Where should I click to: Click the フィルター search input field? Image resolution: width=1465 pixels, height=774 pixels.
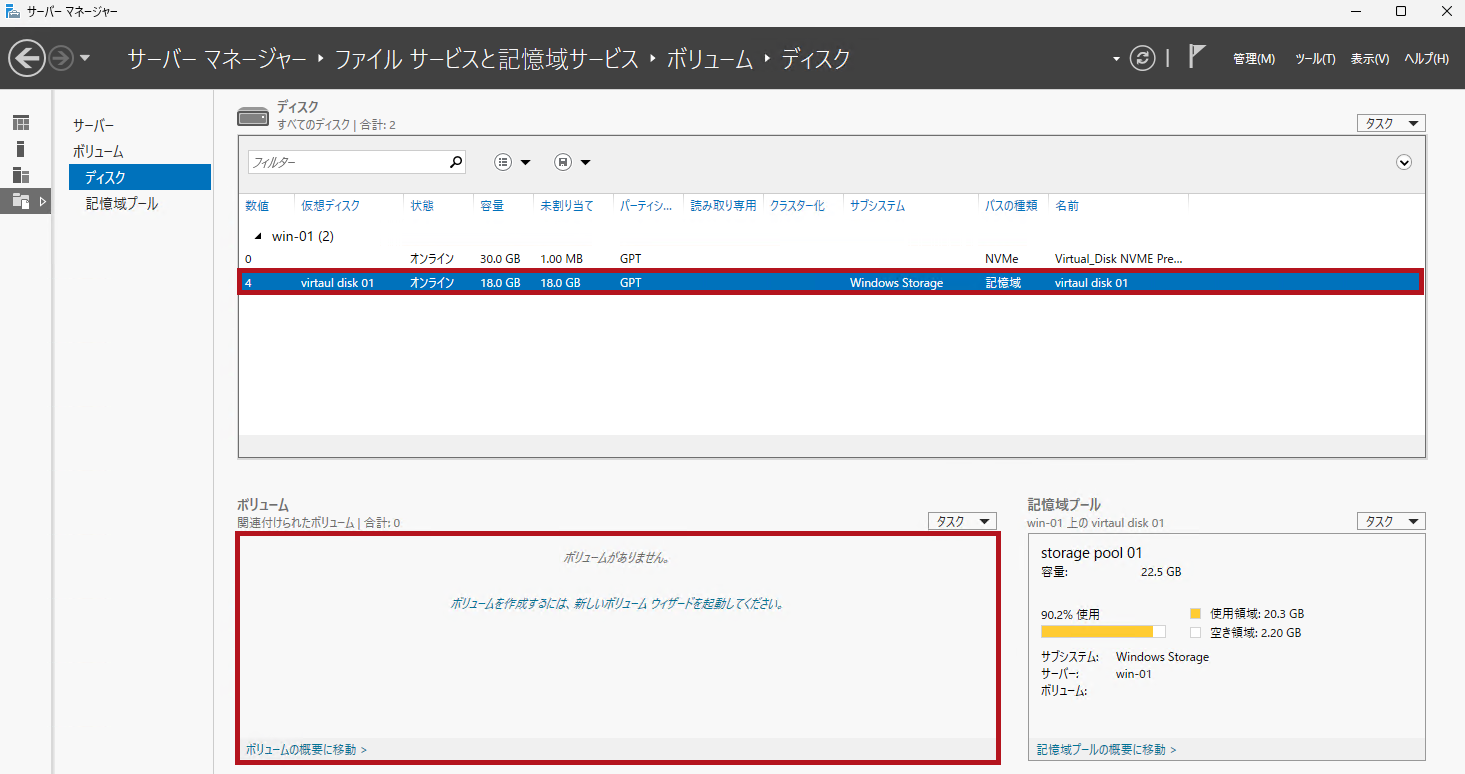[345, 162]
